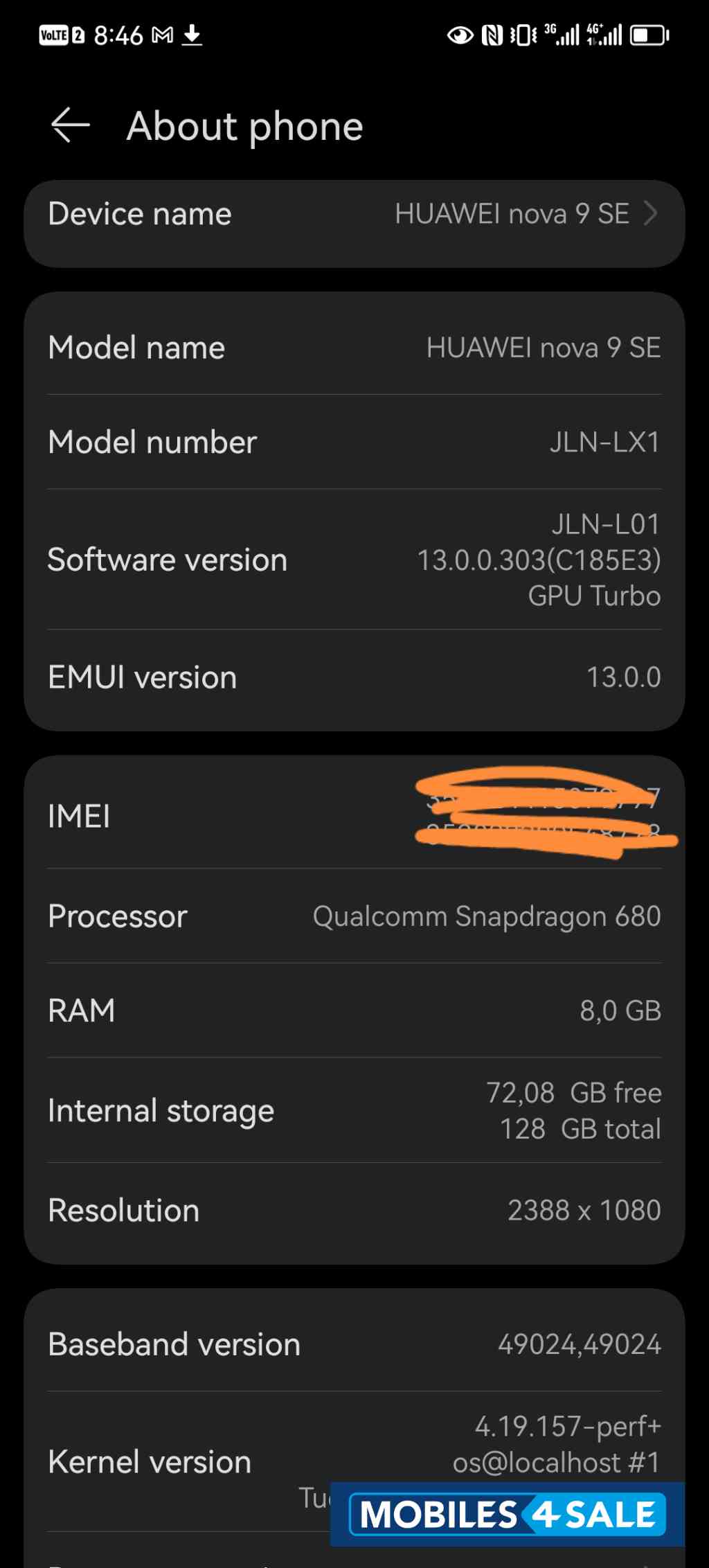Select the Software version entry
The width and height of the screenshot is (709, 1568).
pyautogui.click(x=354, y=560)
